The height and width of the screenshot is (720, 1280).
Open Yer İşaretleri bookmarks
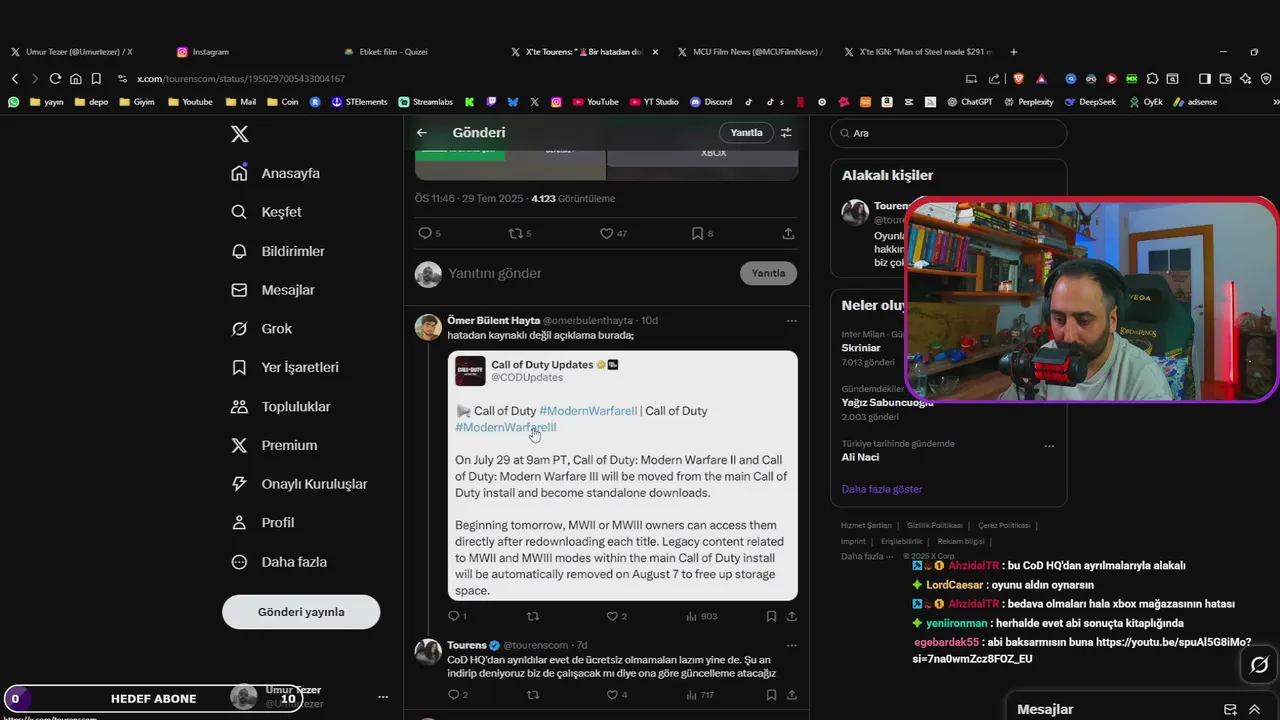(x=285, y=367)
